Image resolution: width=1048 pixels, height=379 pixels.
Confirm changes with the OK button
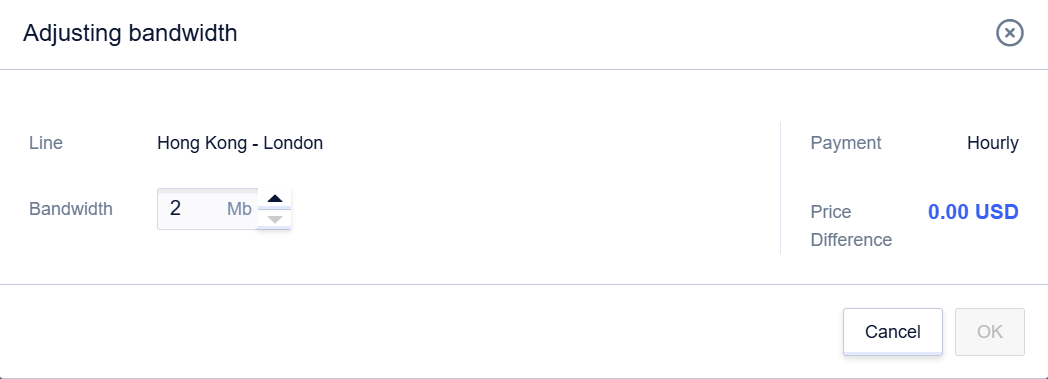pyautogui.click(x=989, y=332)
